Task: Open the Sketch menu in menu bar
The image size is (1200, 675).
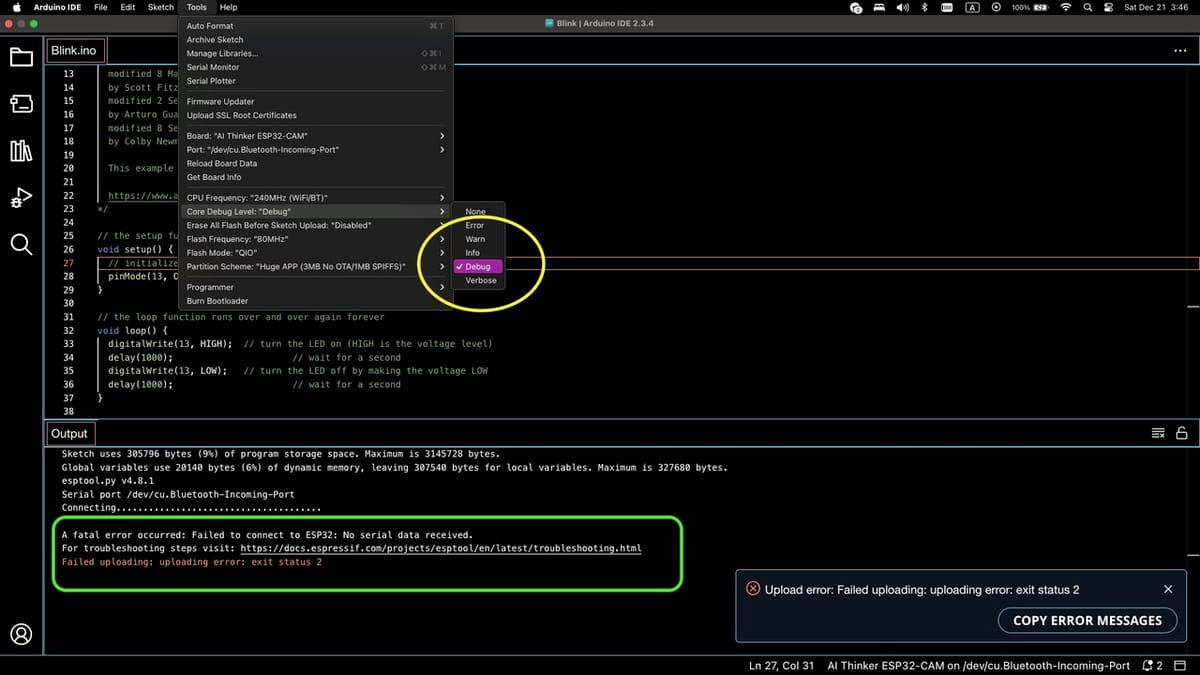Action: pos(161,7)
